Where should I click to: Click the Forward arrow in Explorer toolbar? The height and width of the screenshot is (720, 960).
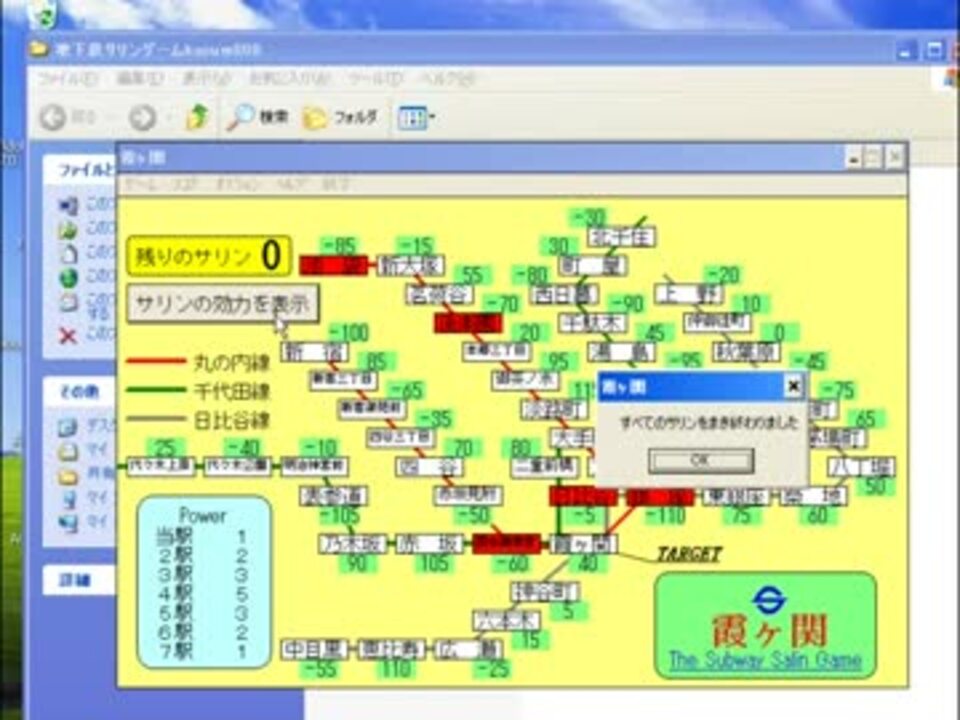click(x=142, y=118)
